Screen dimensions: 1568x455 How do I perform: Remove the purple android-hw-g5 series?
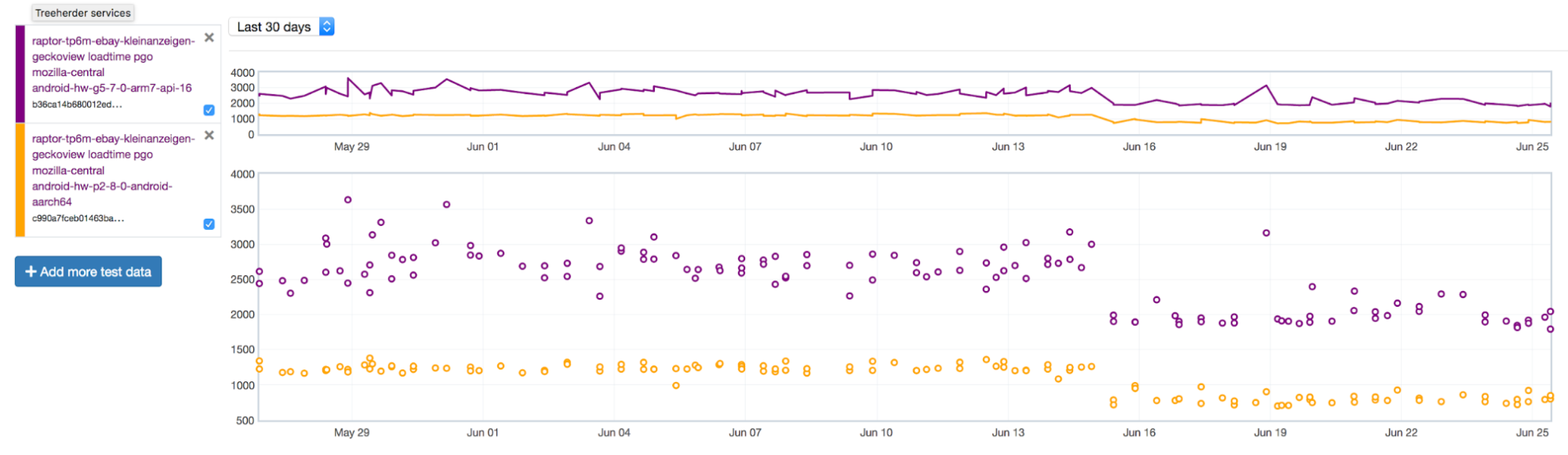tap(209, 37)
